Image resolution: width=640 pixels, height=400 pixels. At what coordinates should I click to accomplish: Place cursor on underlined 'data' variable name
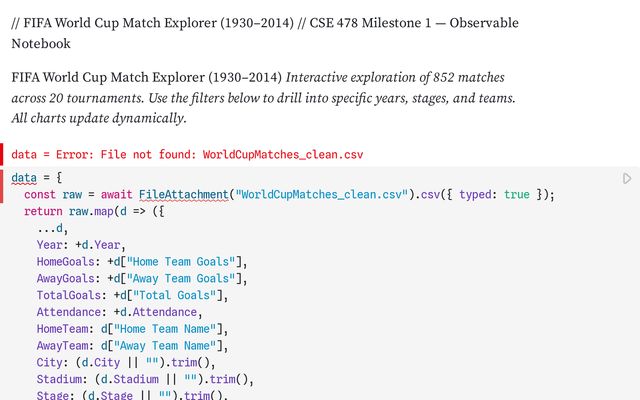point(23,179)
